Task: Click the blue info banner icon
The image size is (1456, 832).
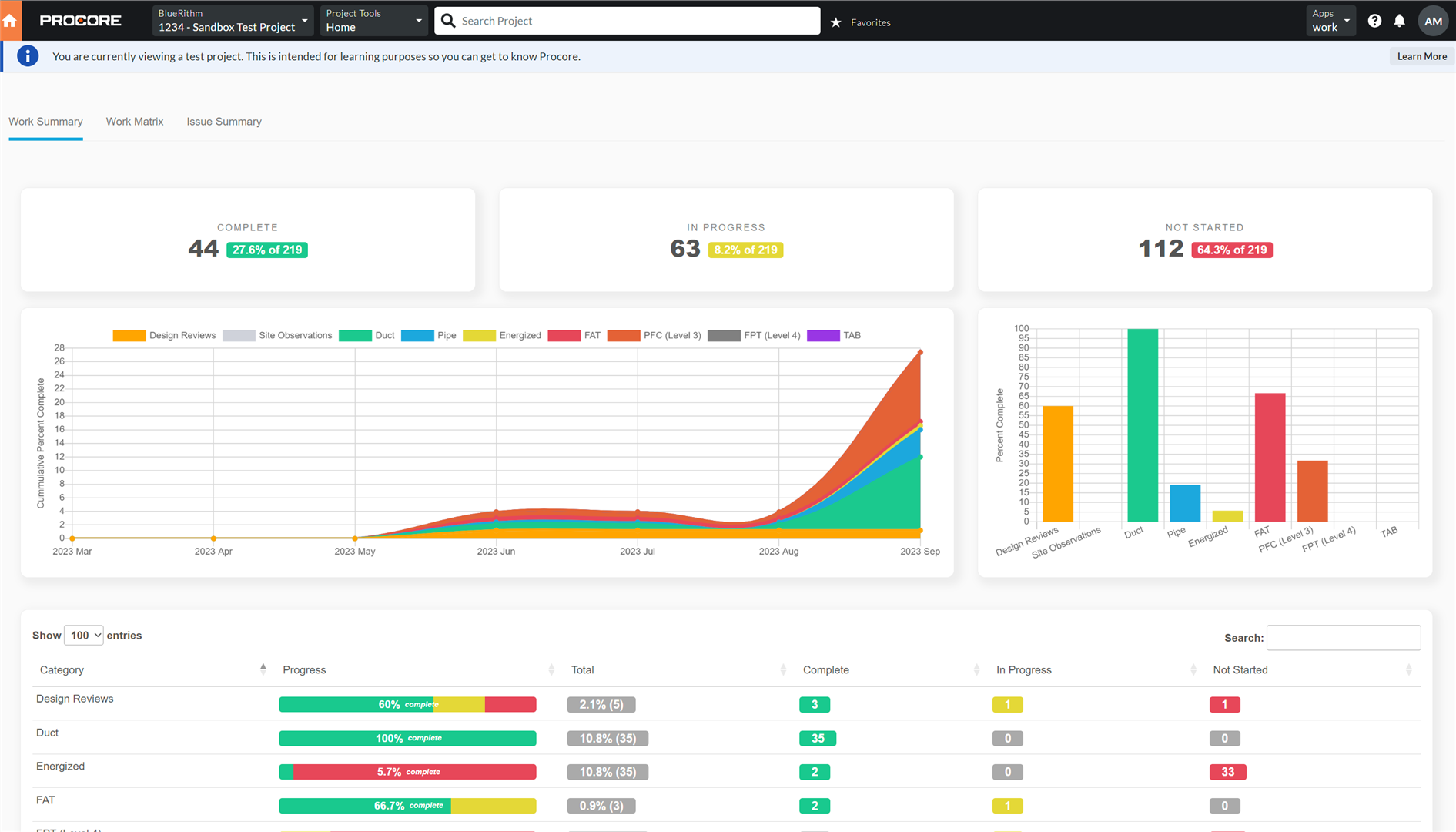Action: [x=28, y=56]
